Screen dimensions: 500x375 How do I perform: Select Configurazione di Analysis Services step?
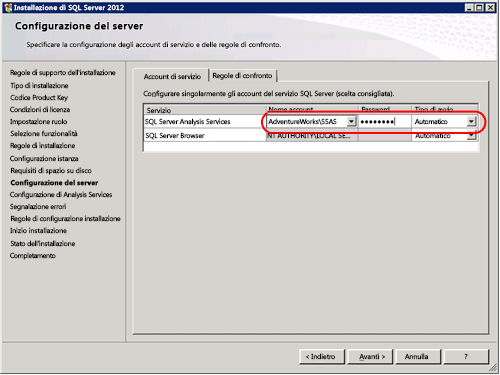[x=61, y=195]
